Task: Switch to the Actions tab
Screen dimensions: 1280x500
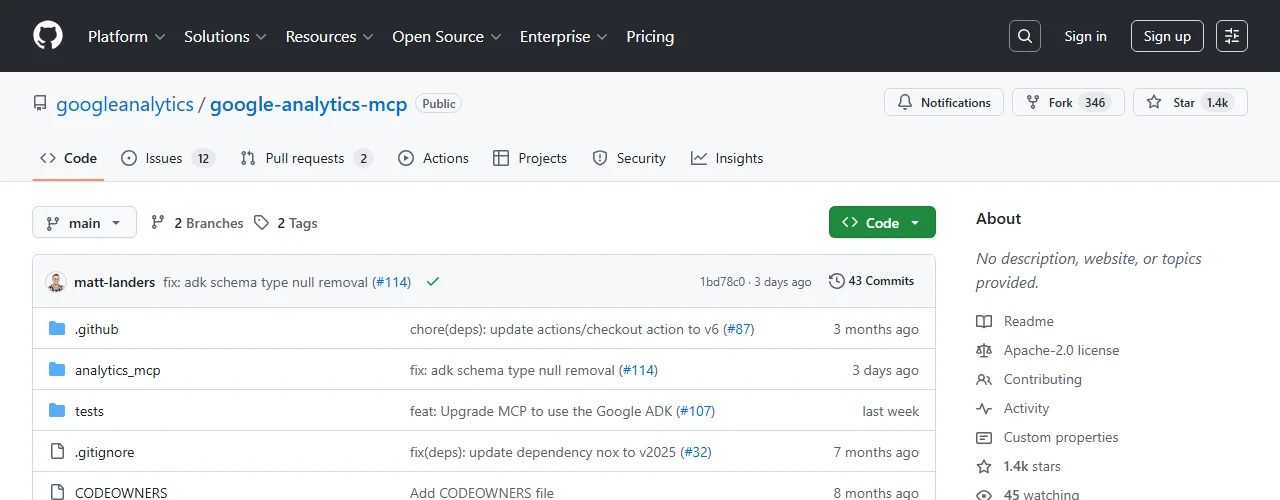Action: pos(433,158)
